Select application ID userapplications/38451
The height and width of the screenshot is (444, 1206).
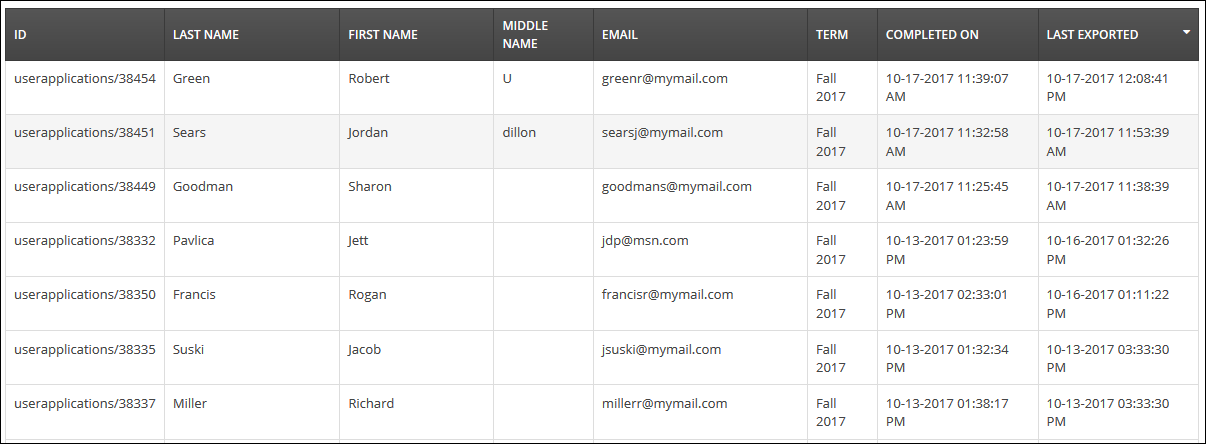tap(85, 133)
